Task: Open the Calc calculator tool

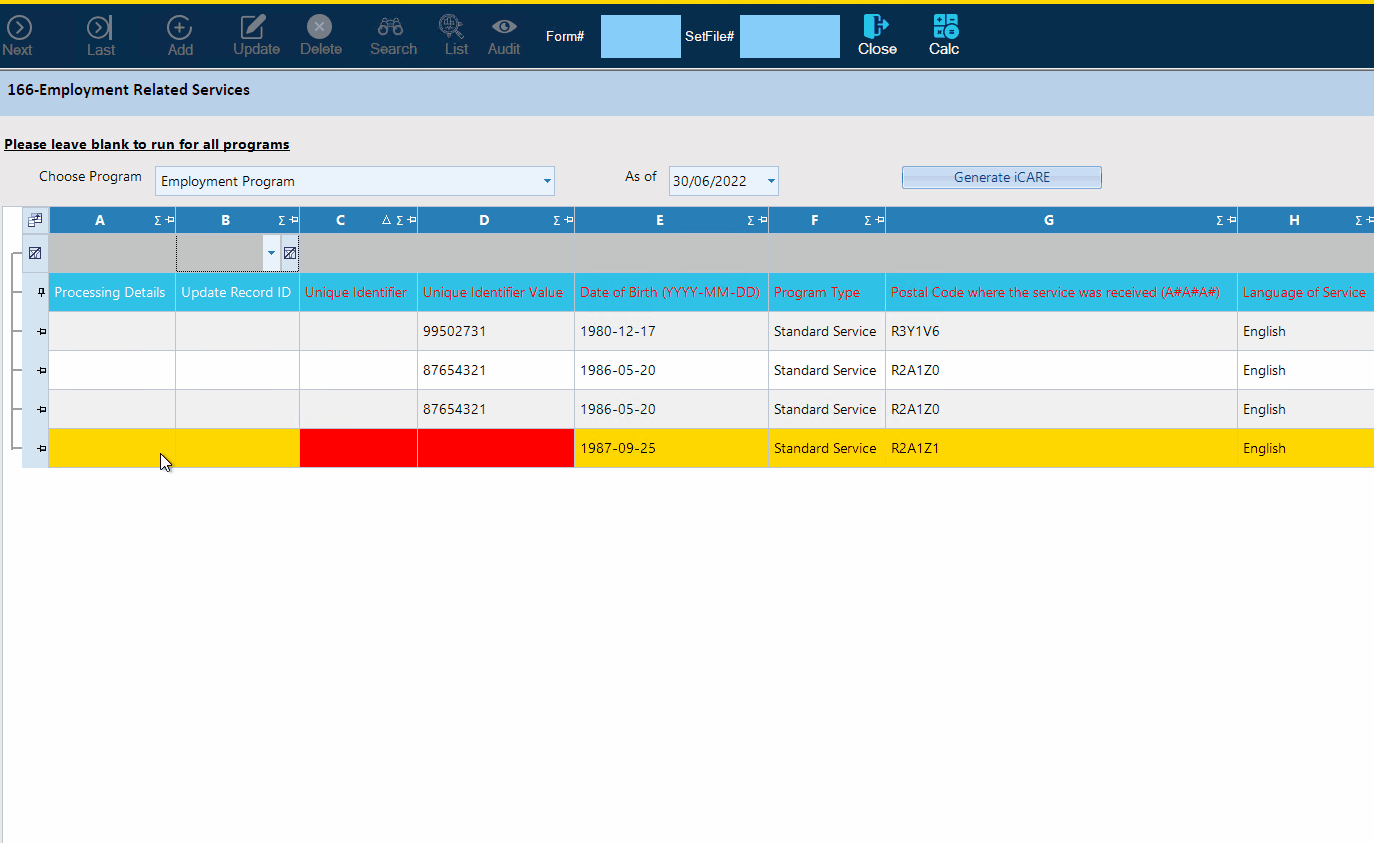Action: click(944, 27)
